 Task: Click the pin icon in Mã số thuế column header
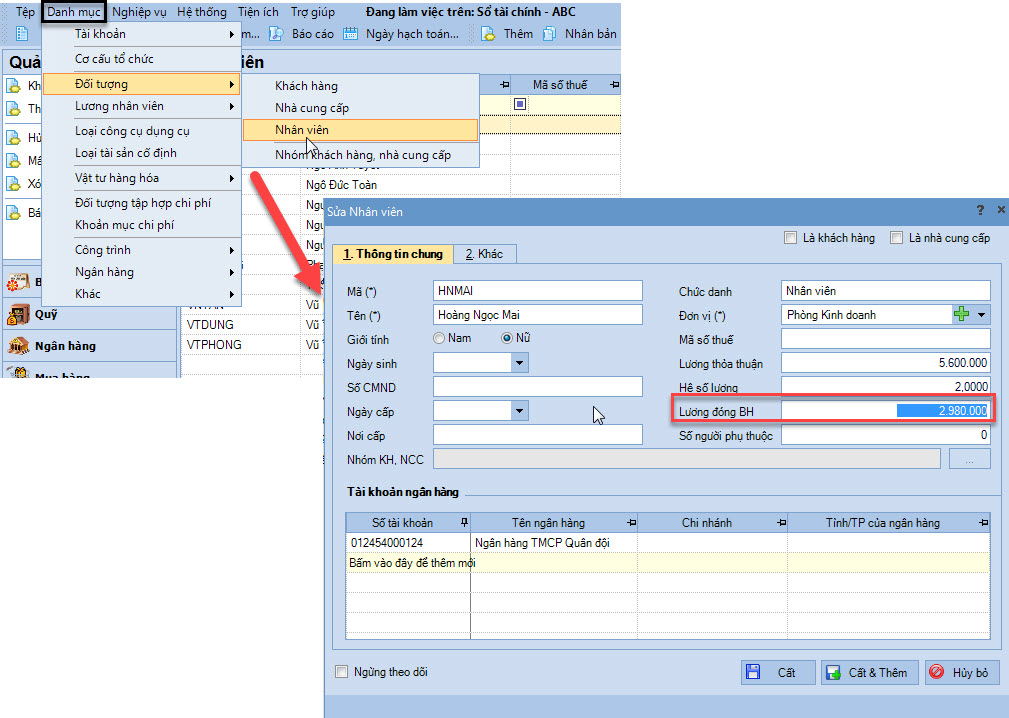coord(615,85)
